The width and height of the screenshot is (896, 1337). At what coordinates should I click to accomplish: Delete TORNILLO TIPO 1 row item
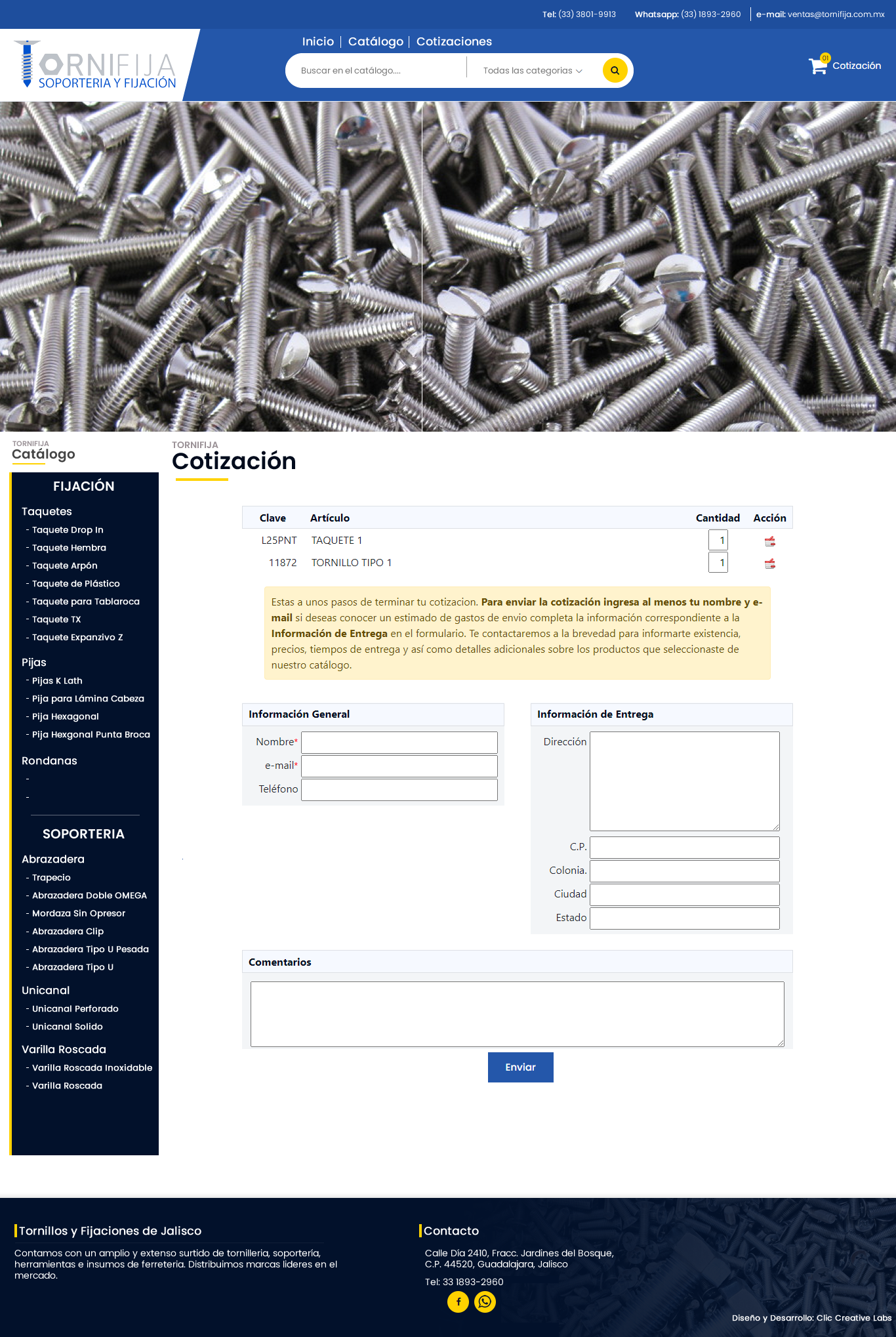tap(770, 564)
